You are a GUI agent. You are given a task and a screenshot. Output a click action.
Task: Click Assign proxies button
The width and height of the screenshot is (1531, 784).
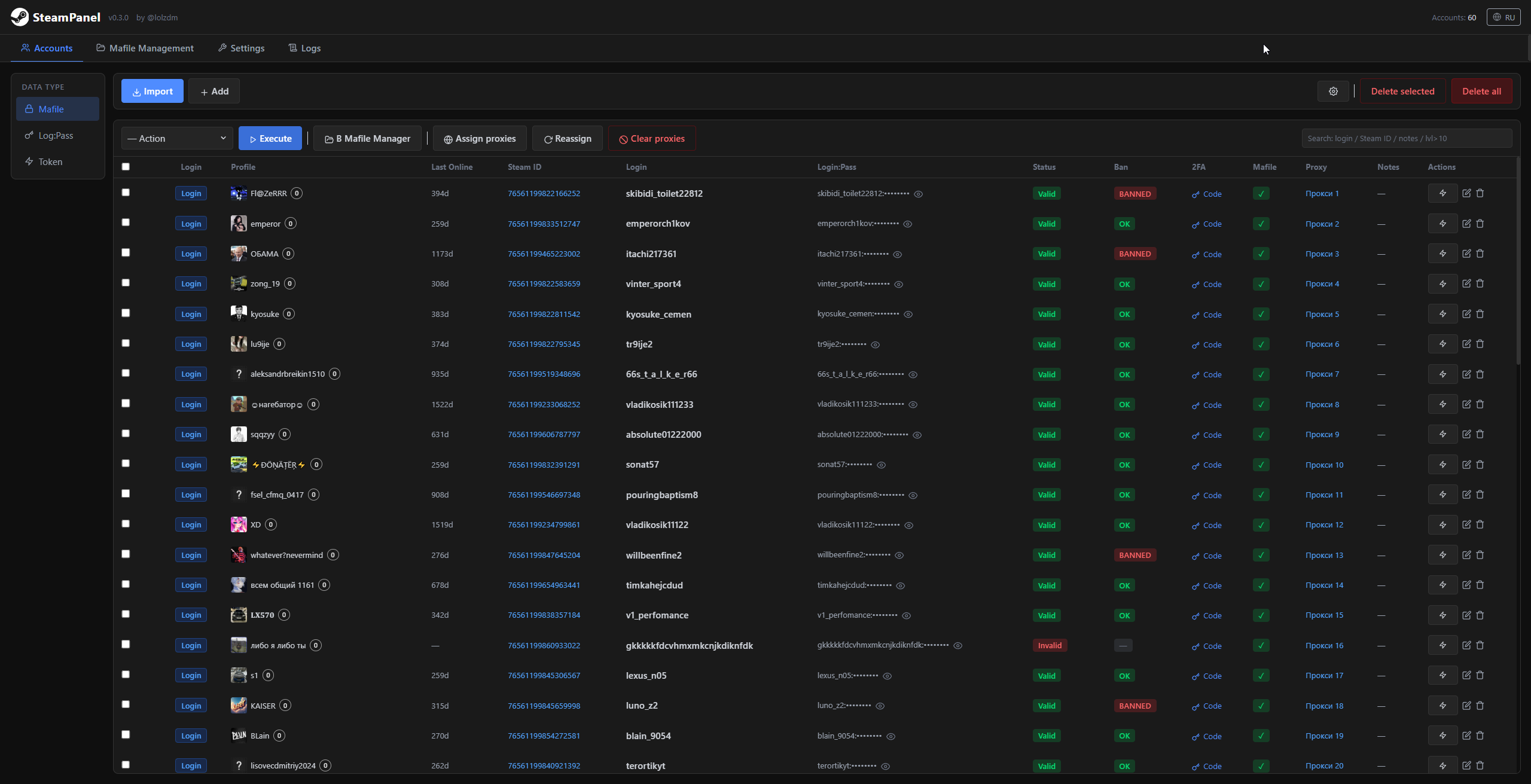pyautogui.click(x=480, y=138)
